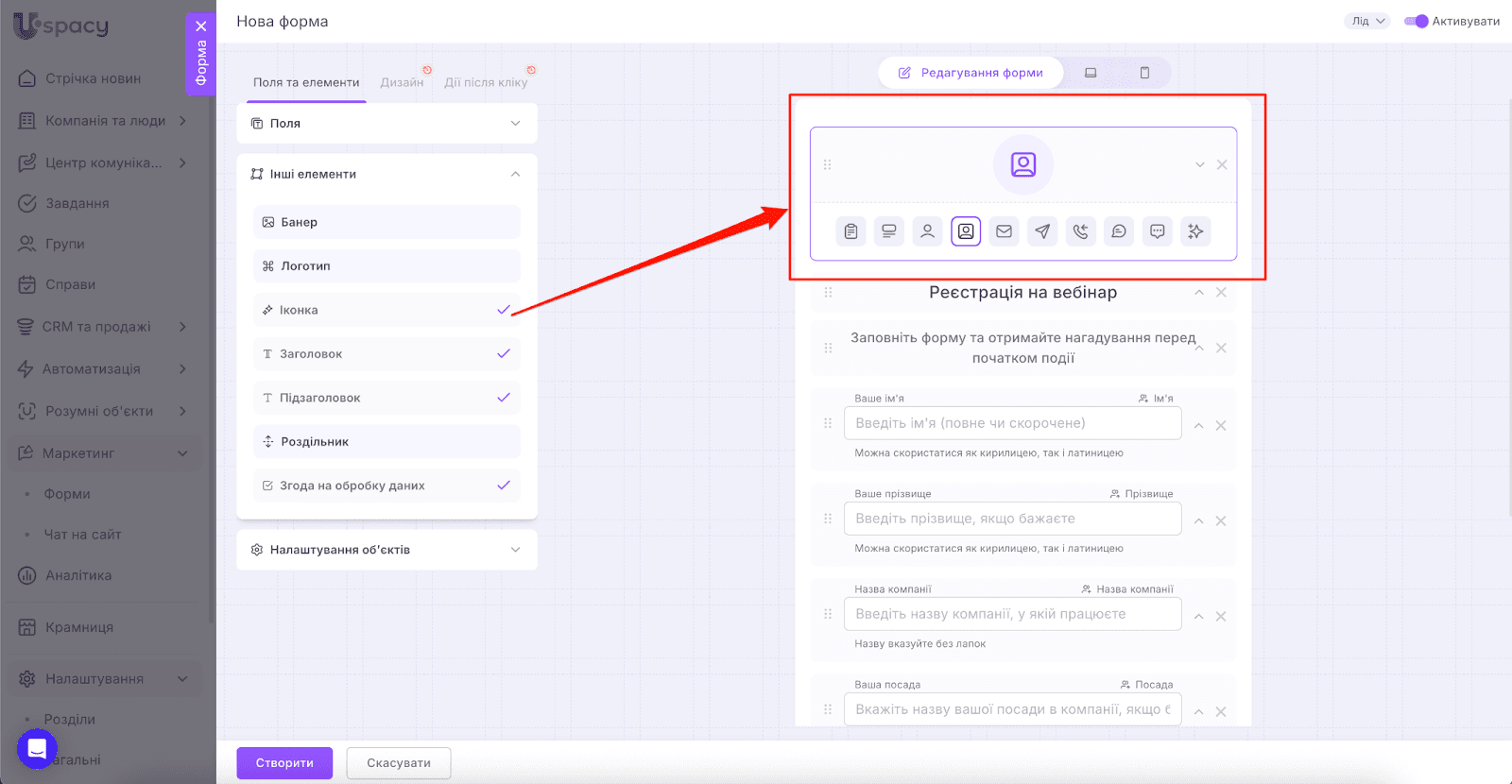Open Стрічка новин in sidebar
Viewport: 1512px width, 784px height.
click(93, 78)
